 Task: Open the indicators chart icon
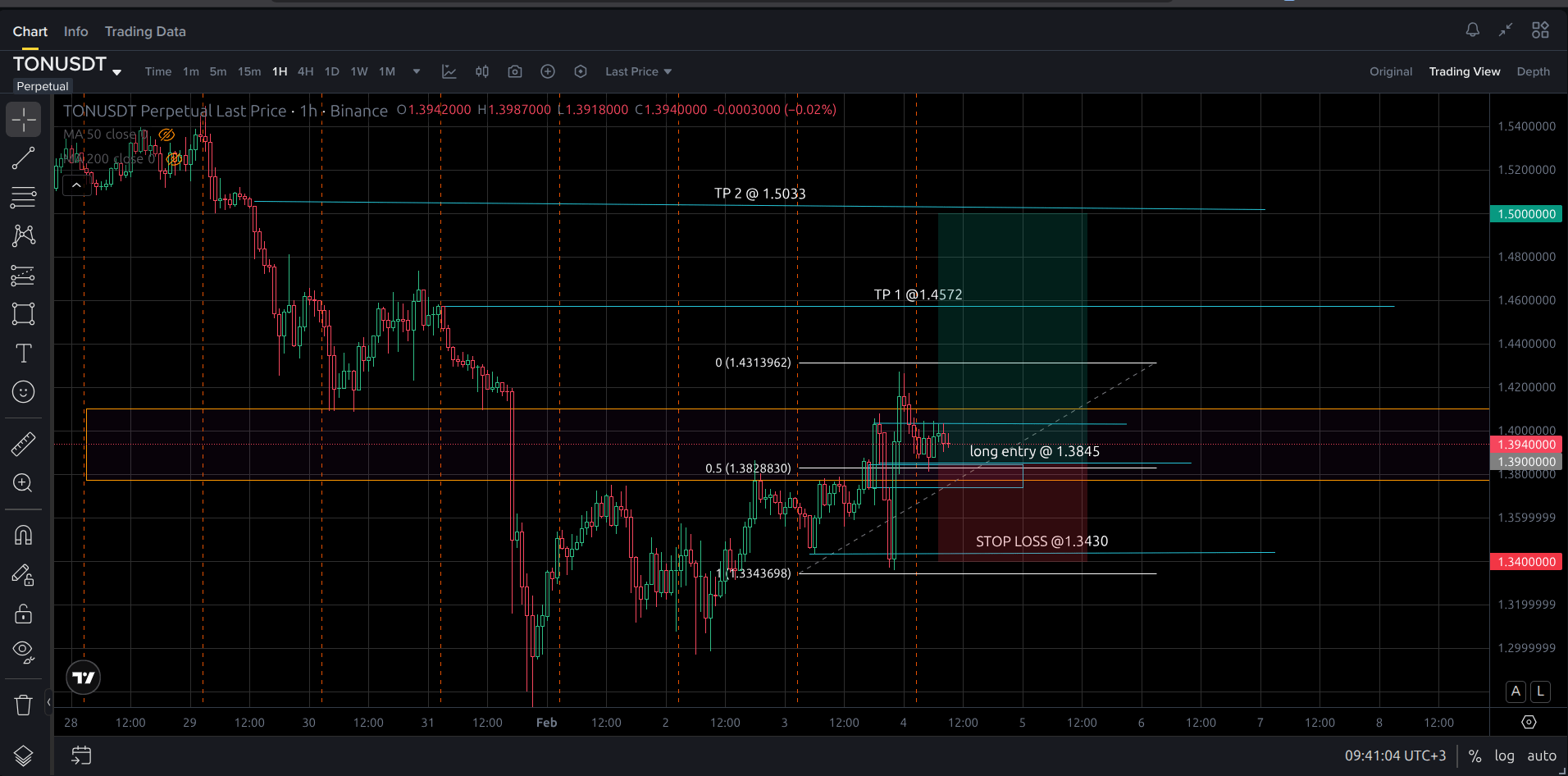coord(449,71)
